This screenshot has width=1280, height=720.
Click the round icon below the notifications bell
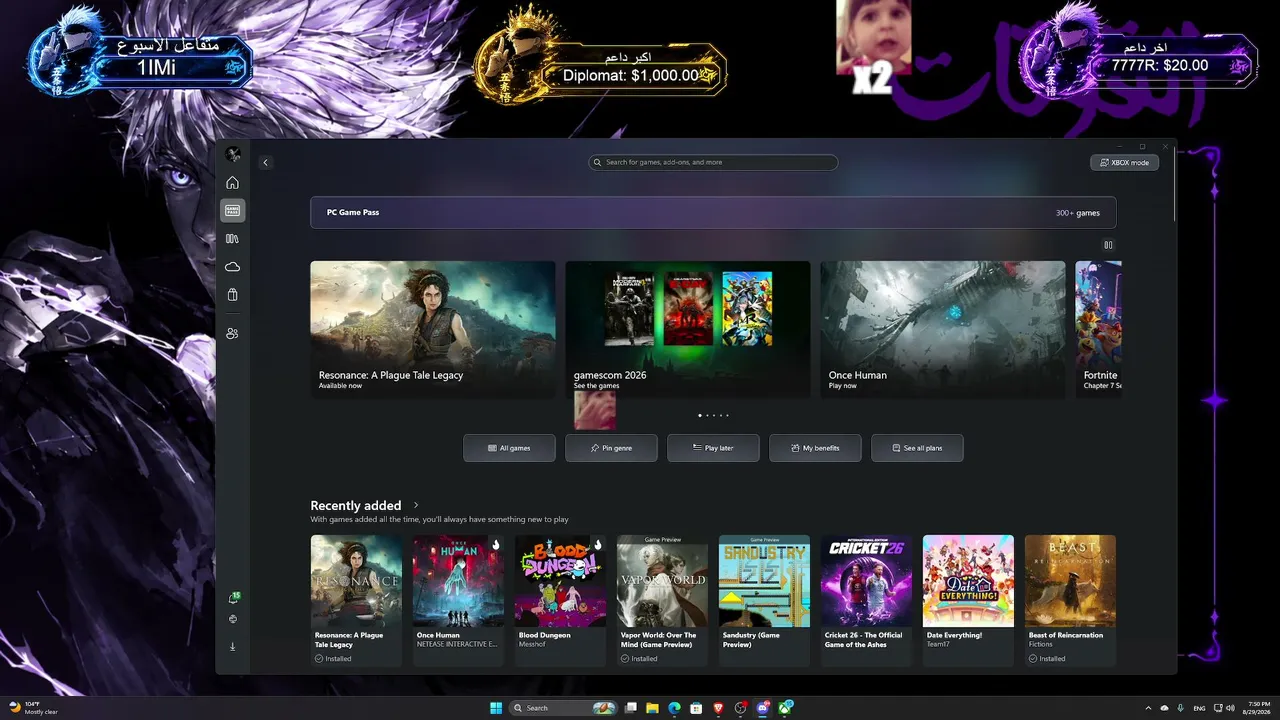233,619
